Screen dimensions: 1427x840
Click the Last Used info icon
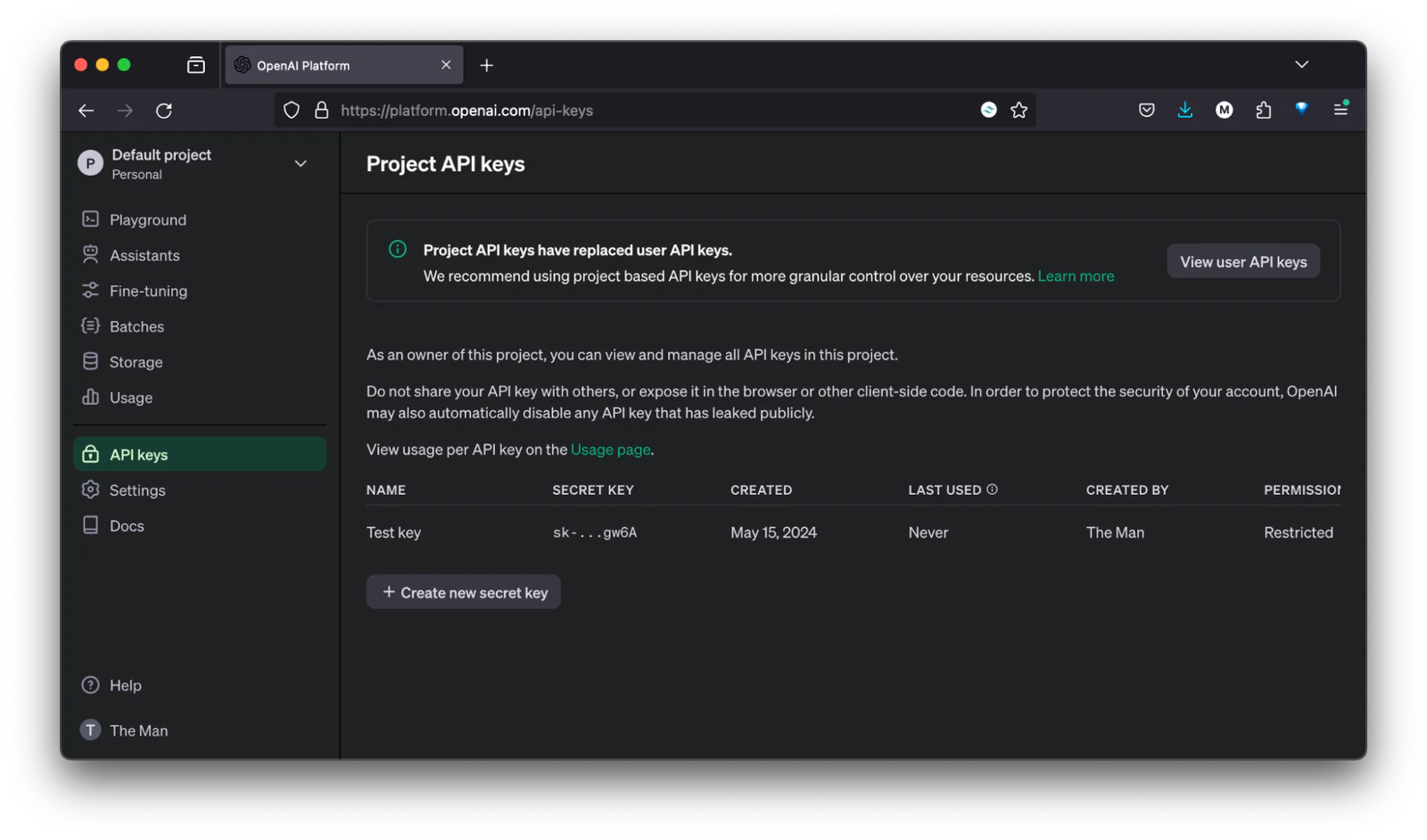992,490
